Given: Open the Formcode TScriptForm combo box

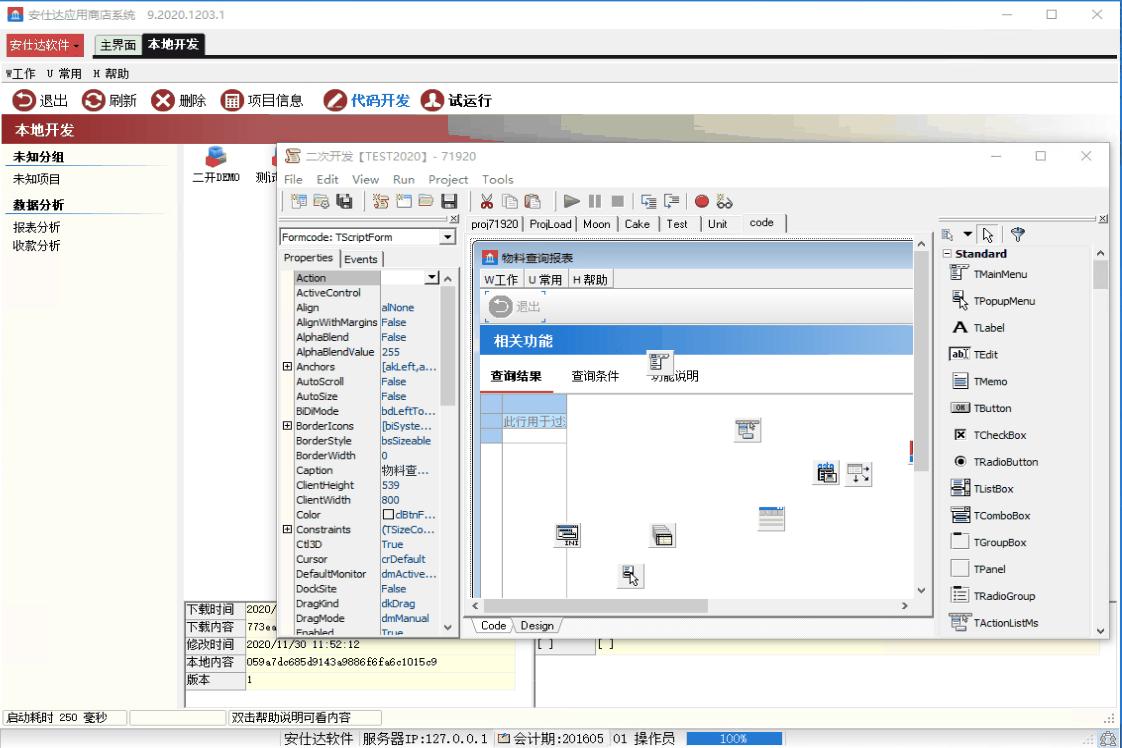Looking at the screenshot, I should pos(368,237).
